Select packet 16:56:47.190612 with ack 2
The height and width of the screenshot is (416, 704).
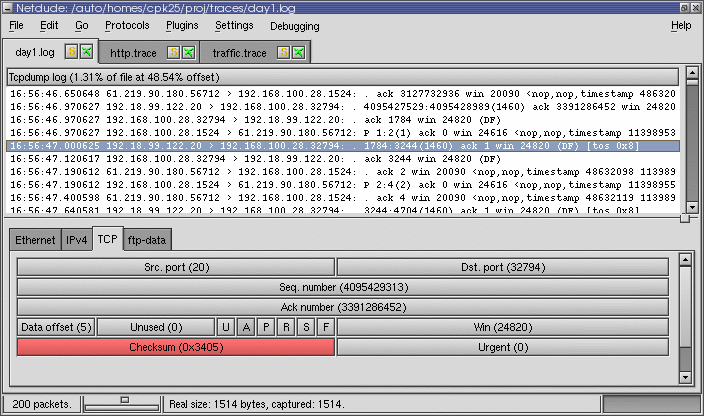(x=343, y=172)
